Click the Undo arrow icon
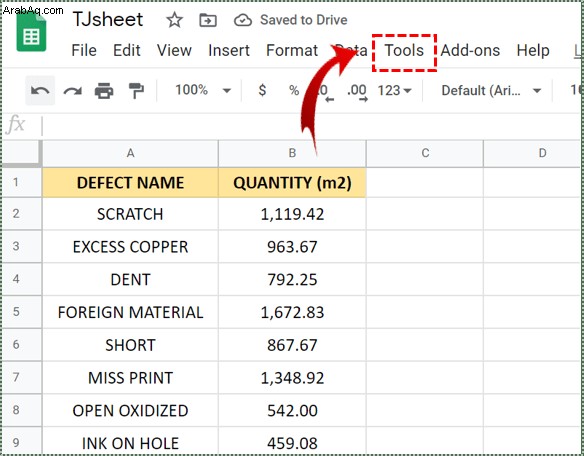Viewport: 584px width, 456px height. 40,91
